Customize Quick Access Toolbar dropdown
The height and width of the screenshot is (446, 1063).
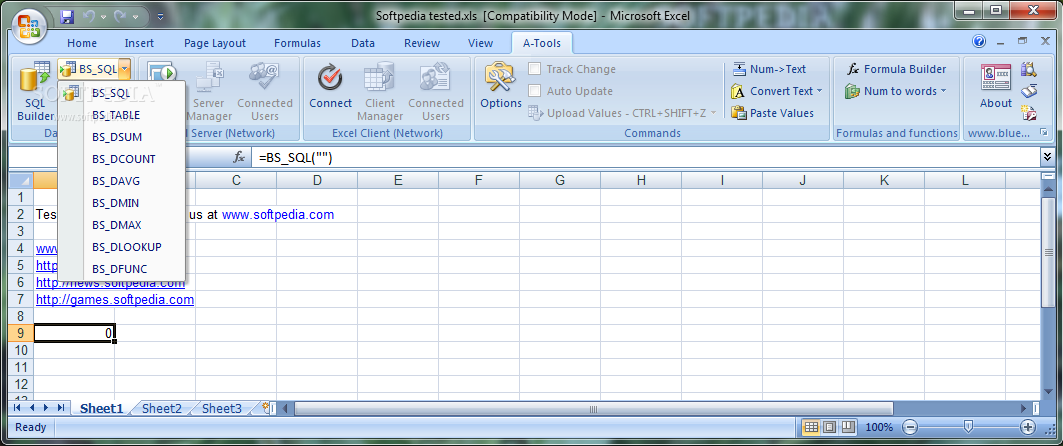(160, 16)
